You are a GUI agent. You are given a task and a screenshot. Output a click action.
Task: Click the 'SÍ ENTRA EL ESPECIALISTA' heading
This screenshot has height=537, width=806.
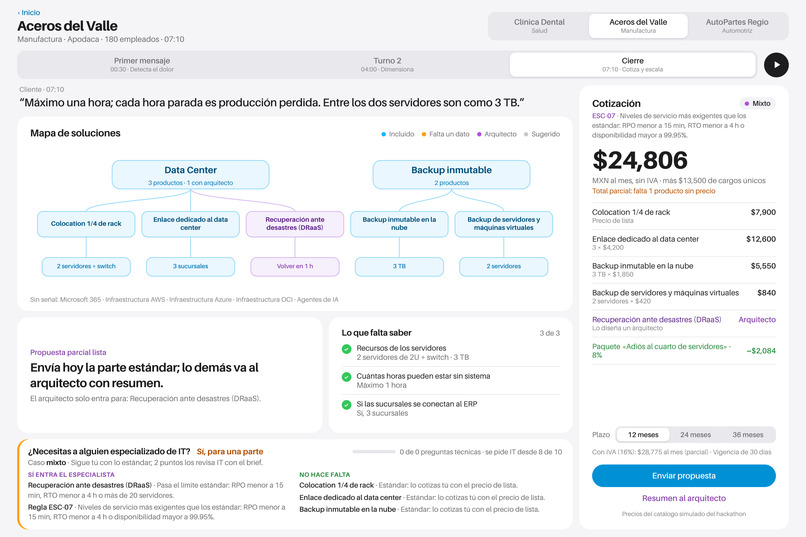[x=71, y=475]
